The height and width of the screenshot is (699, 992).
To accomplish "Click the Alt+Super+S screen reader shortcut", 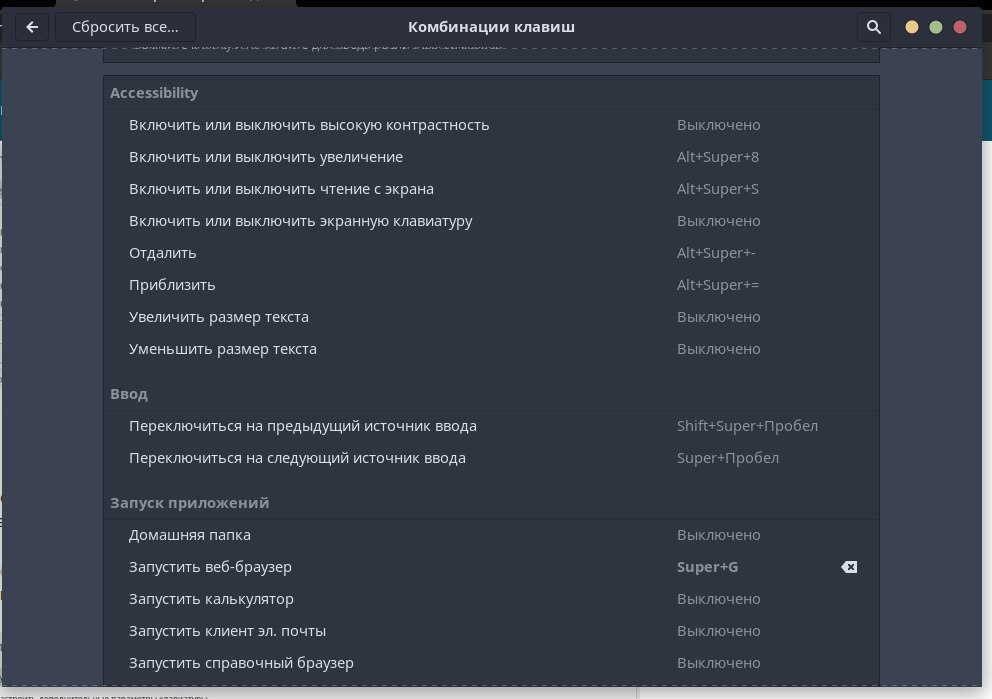I will [x=717, y=189].
